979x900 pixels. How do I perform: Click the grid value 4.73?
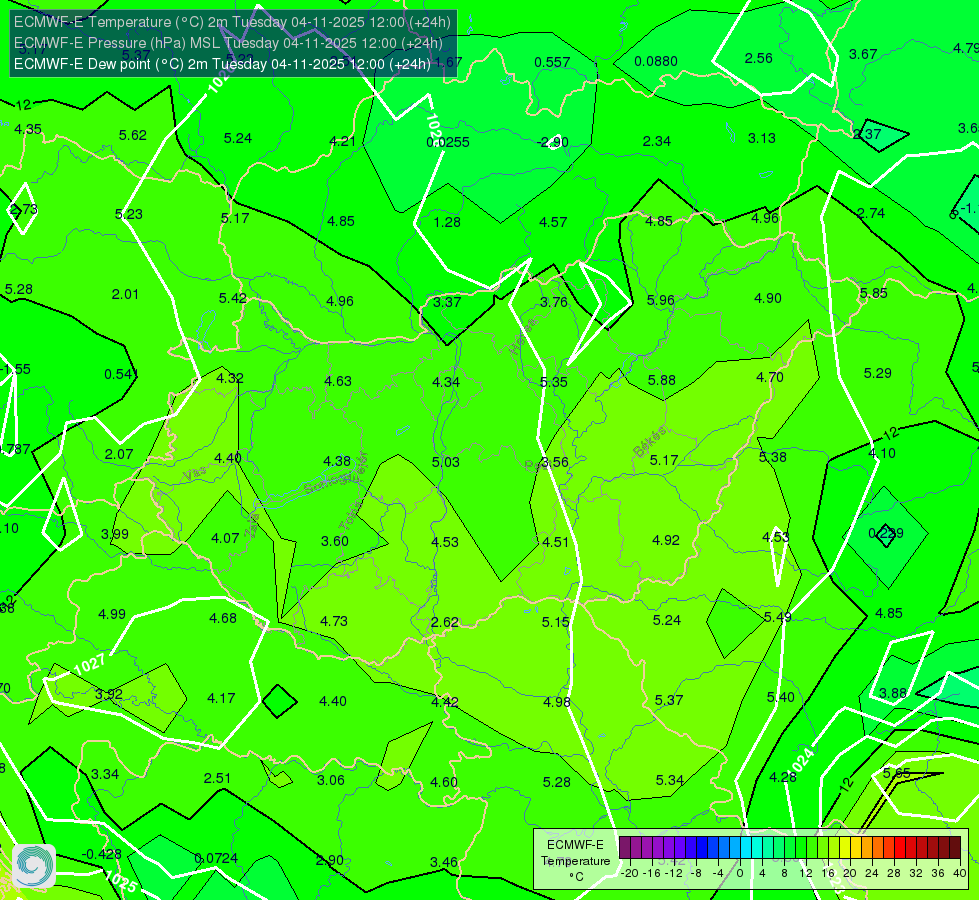coord(334,621)
